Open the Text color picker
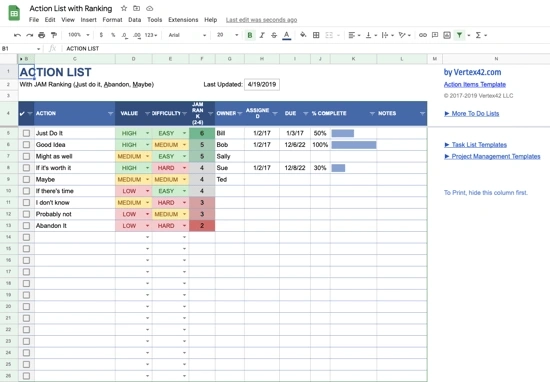Image resolution: width=550 pixels, height=382 pixels. click(287, 35)
